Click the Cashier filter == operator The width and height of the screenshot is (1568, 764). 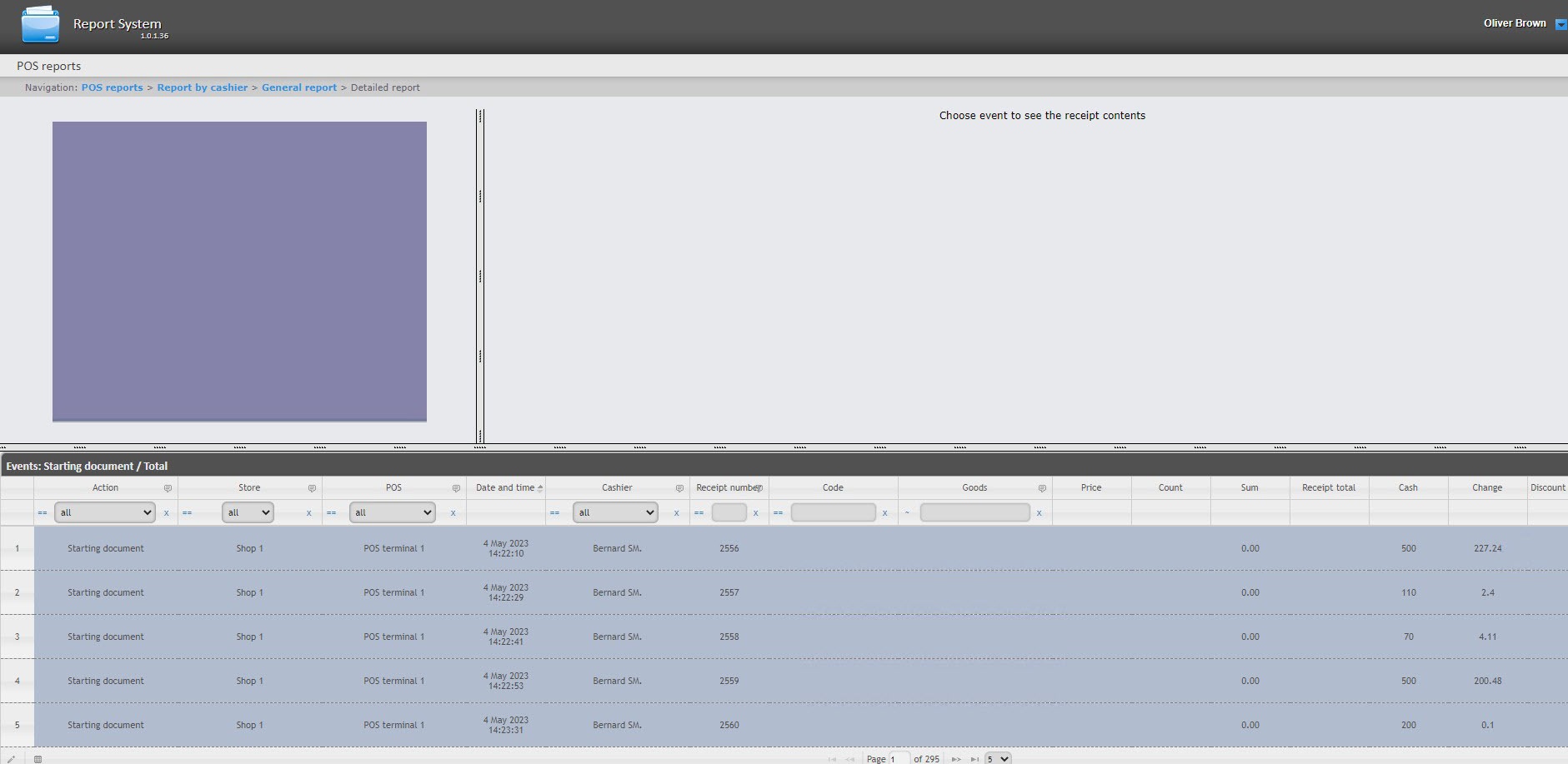coord(554,513)
